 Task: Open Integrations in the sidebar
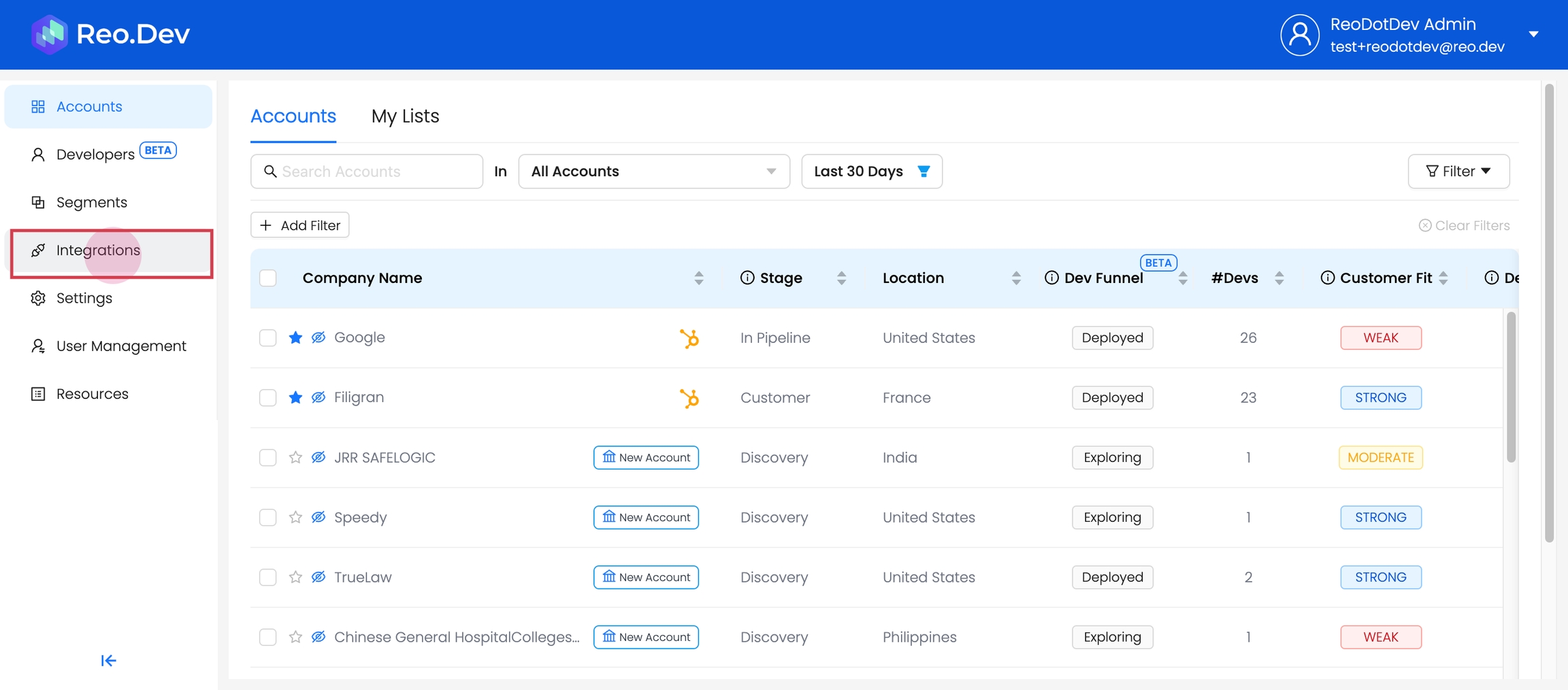(x=98, y=250)
